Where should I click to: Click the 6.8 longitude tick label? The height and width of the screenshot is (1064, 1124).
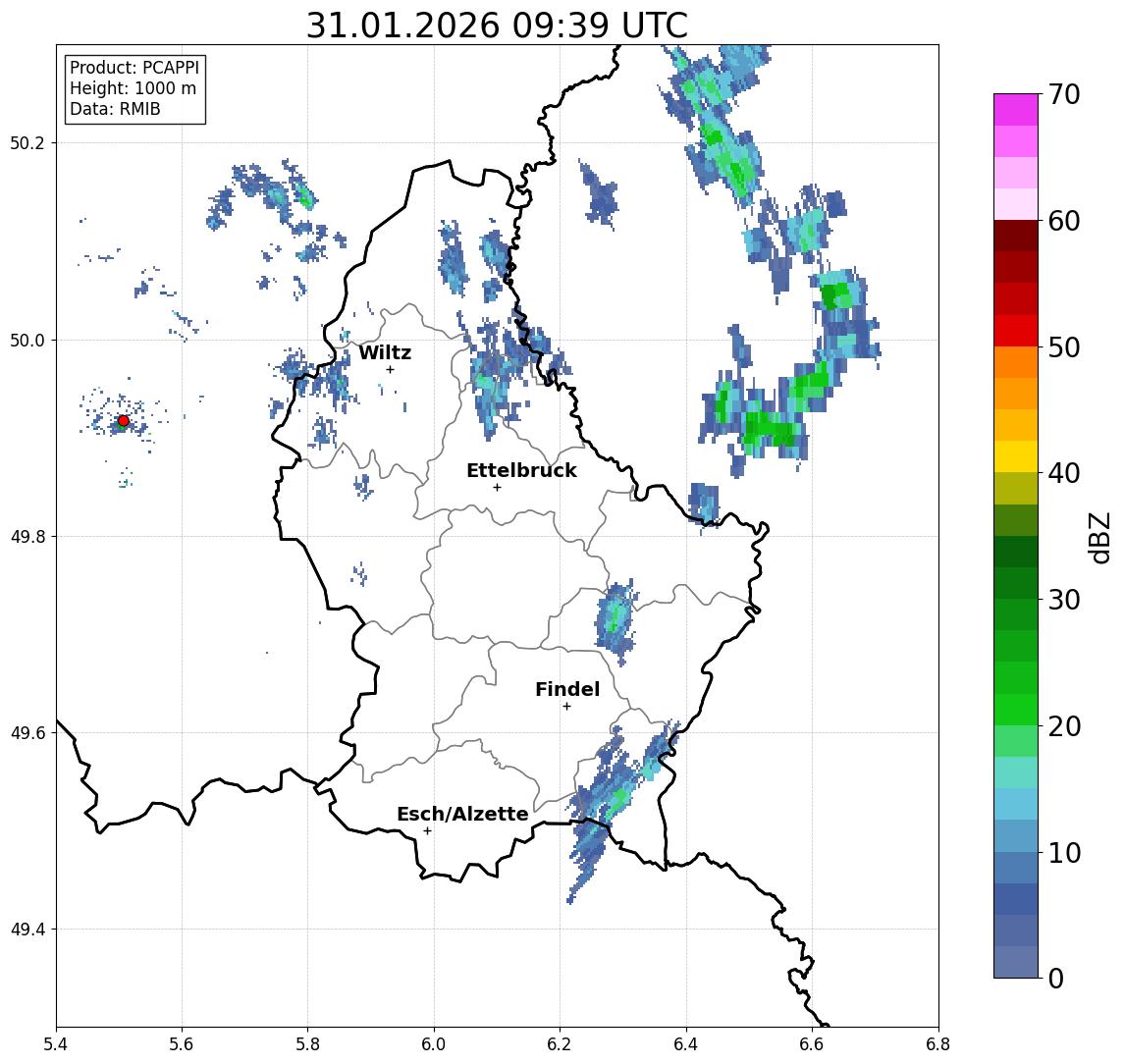937,1044
